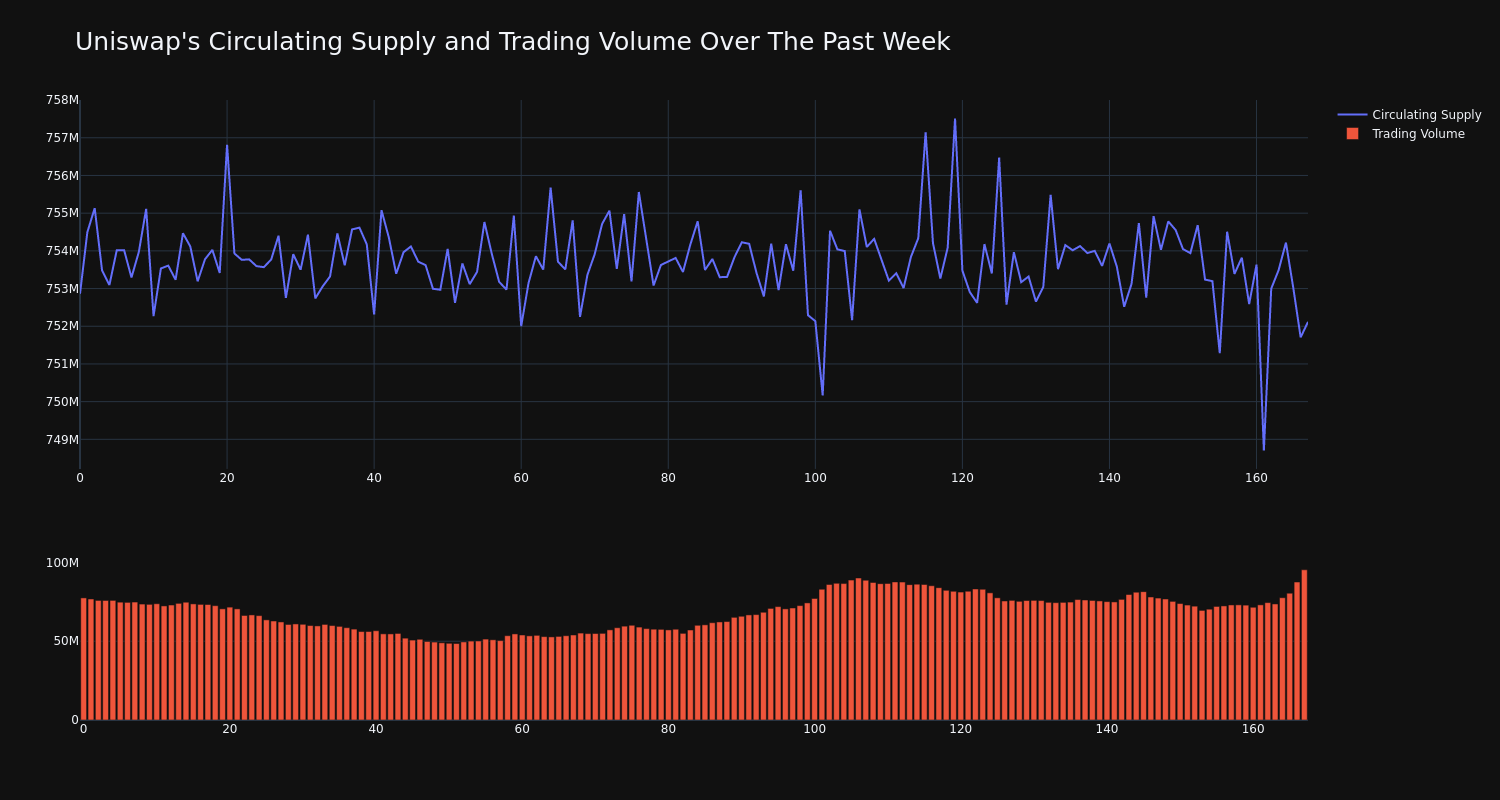
Task: Click the 50M label on volume chart
Action: click(66, 641)
